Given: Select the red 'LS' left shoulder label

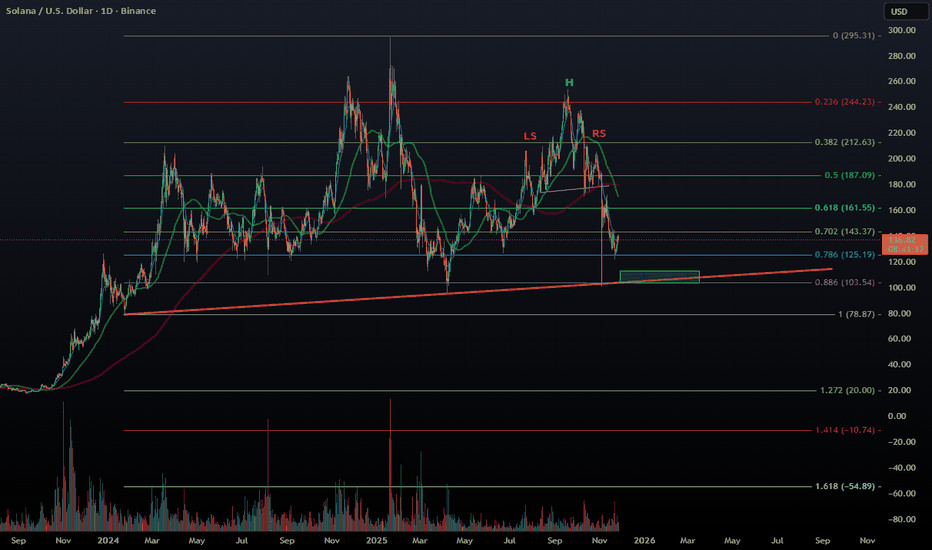Looking at the screenshot, I should click(x=529, y=135).
